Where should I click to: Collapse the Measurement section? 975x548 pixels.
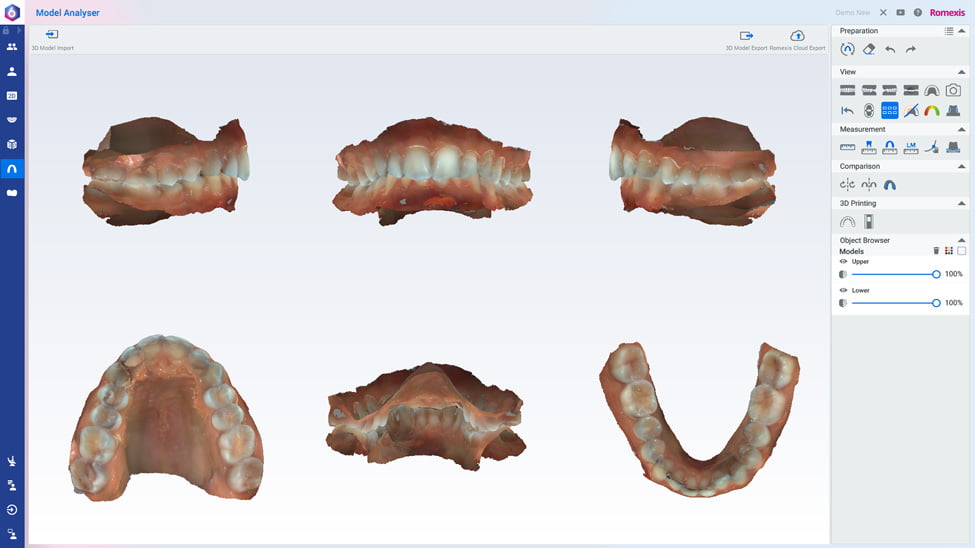point(962,129)
